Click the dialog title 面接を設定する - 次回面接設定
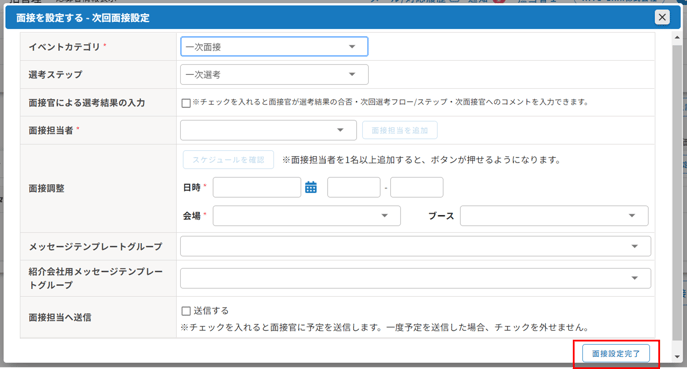 tap(83, 18)
